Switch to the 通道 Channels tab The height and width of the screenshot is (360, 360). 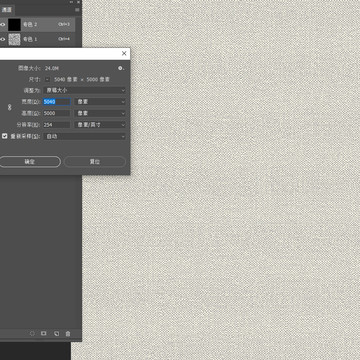pos(7,10)
